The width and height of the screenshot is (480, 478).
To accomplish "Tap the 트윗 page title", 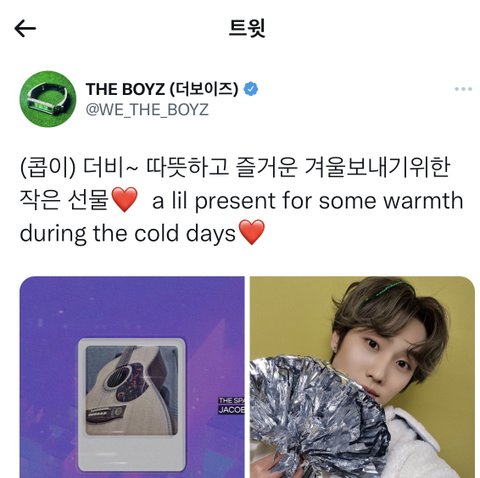I will click(x=247, y=28).
